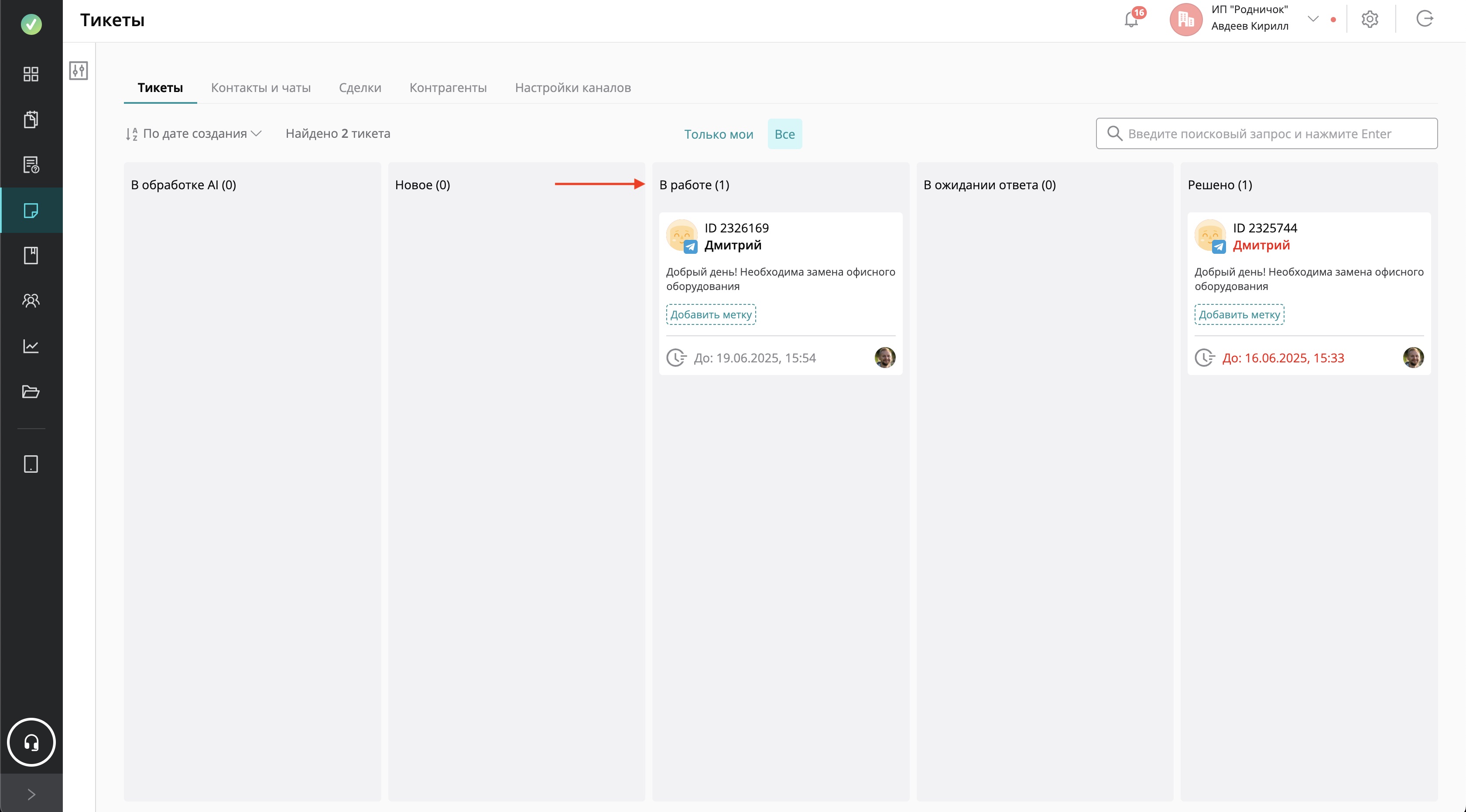Expand the company account chevron menu
The width and height of the screenshot is (1466, 812).
1313,19
